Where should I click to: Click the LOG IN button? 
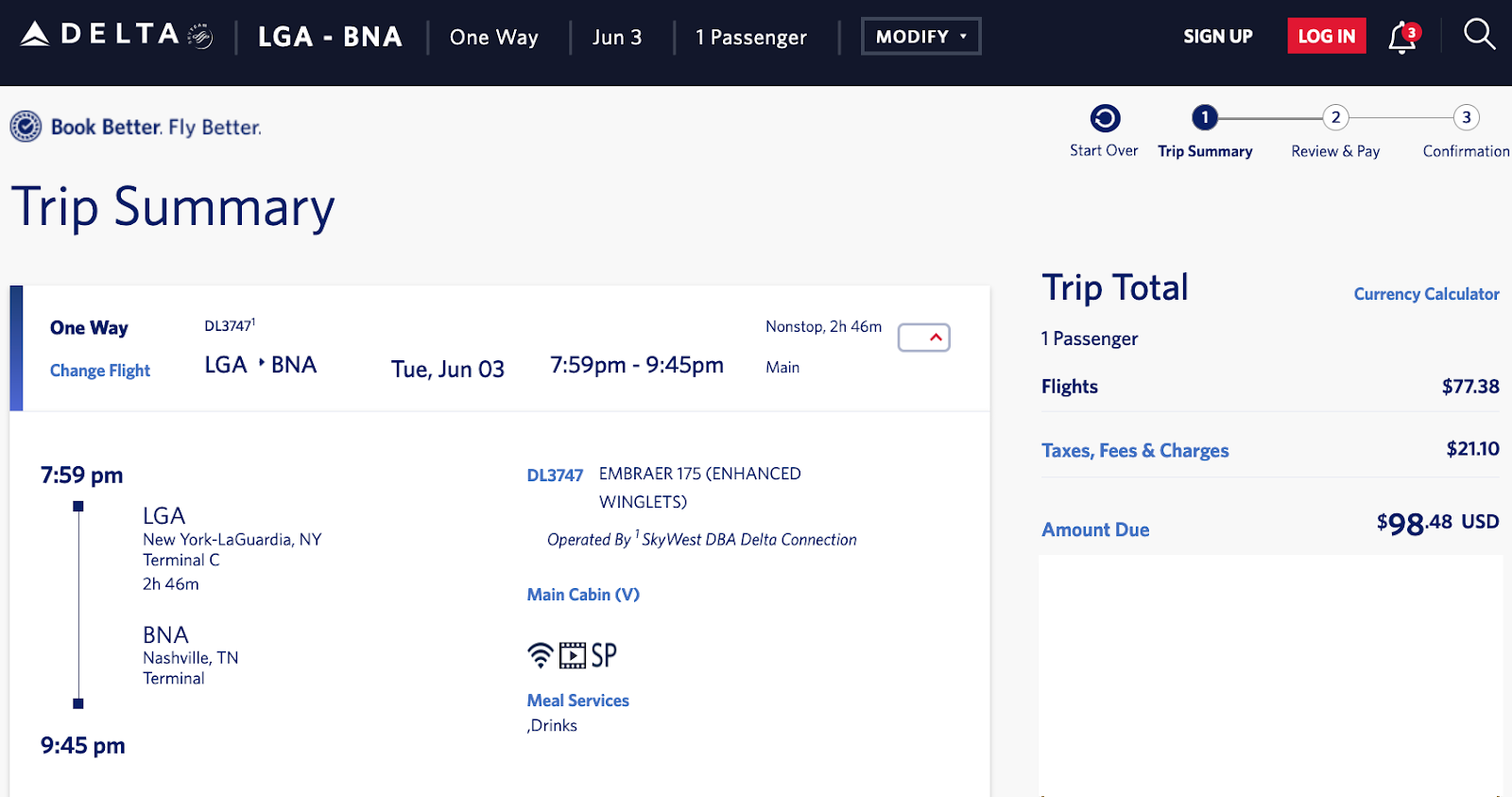click(x=1326, y=36)
